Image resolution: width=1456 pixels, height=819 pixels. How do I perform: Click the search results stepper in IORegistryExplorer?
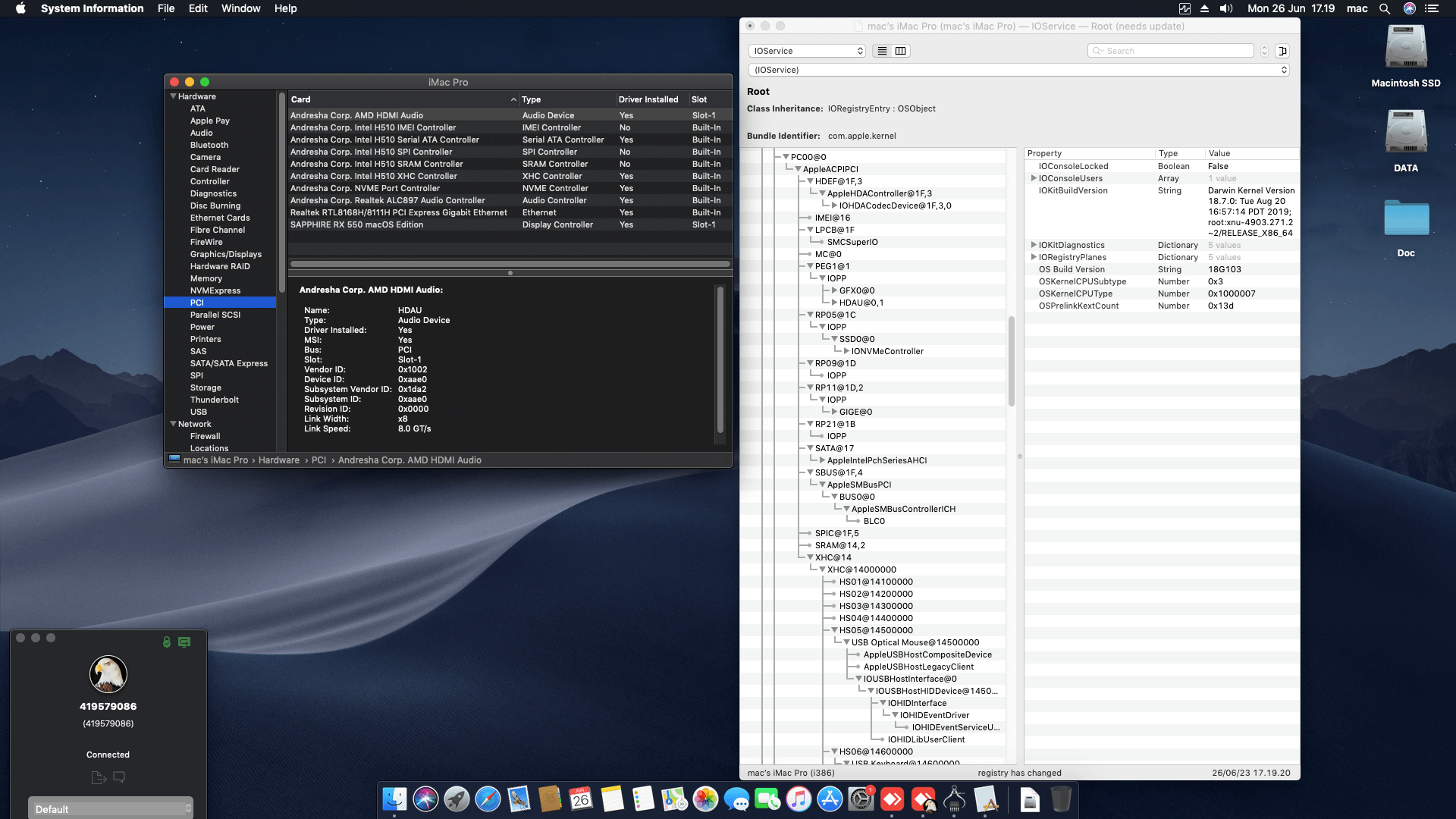(1264, 51)
